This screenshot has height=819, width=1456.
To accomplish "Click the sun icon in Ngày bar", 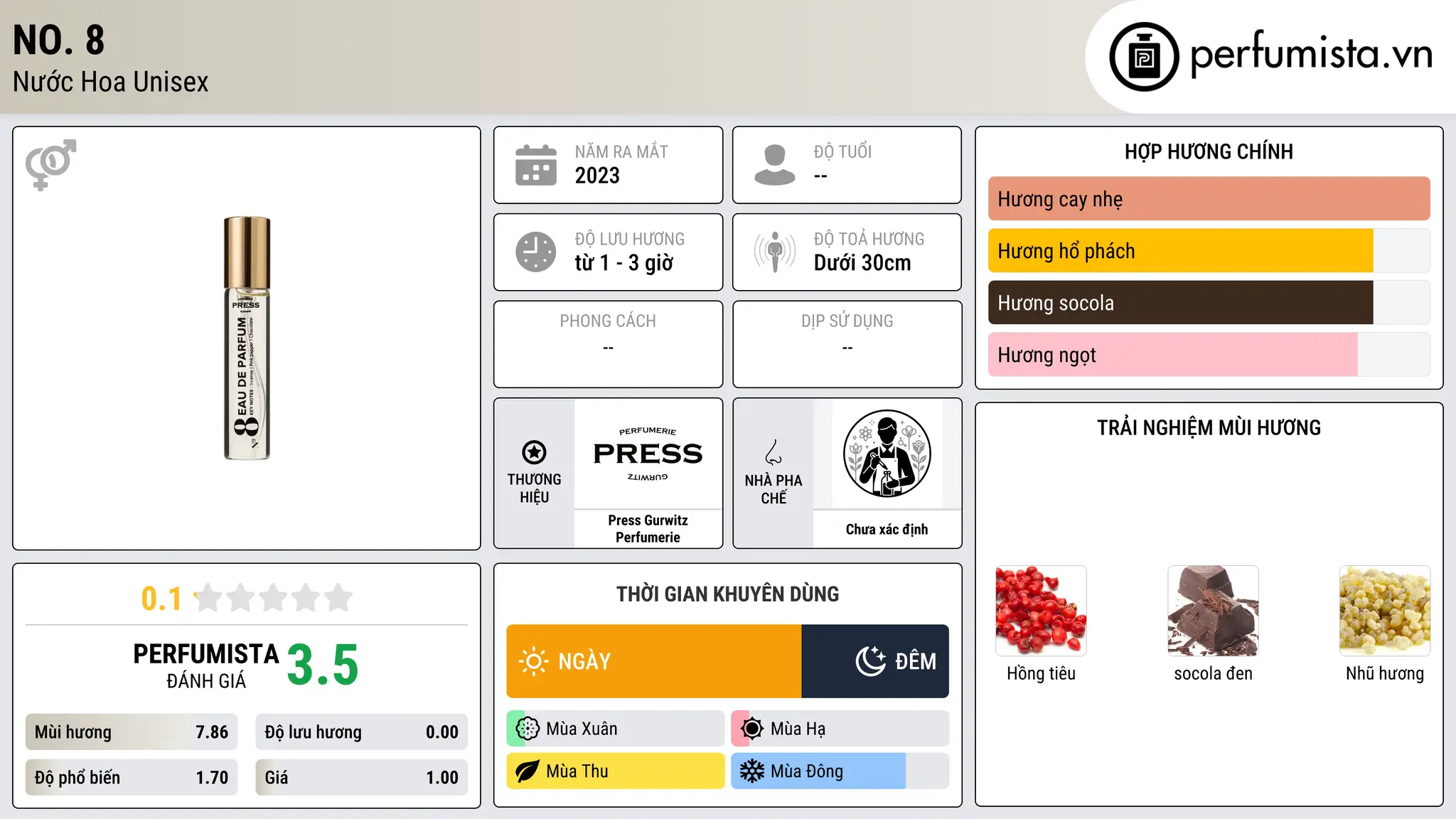I will [533, 661].
